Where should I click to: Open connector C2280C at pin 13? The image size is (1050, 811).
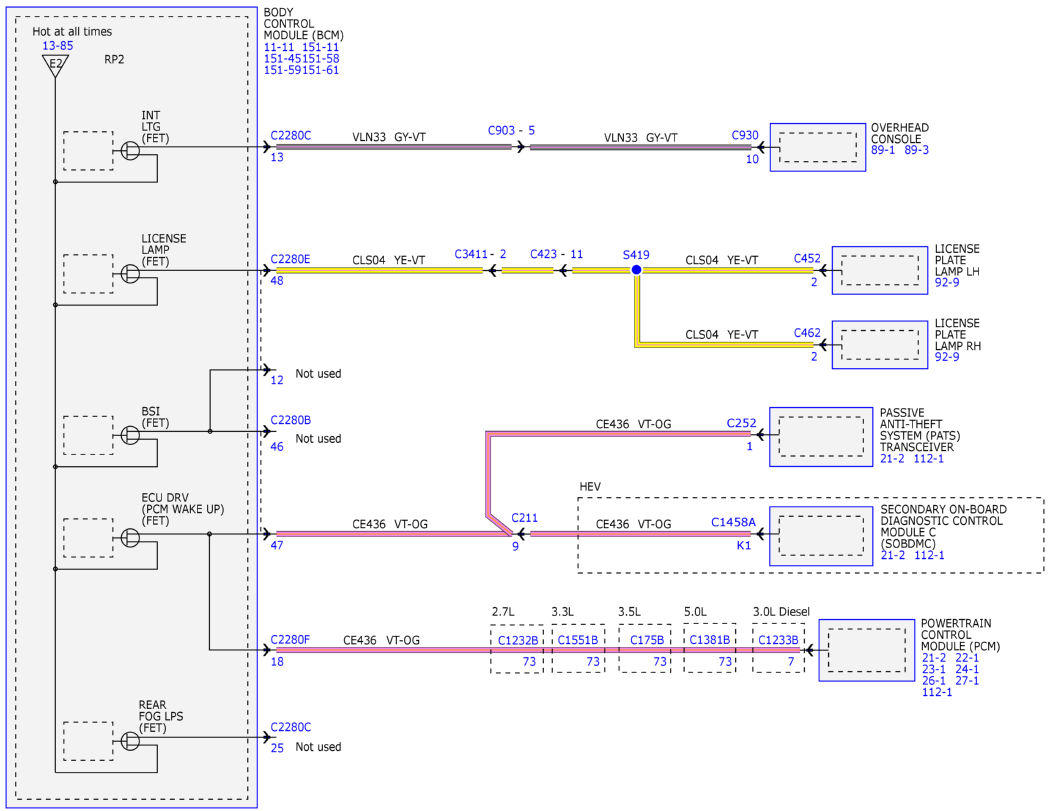[x=291, y=135]
